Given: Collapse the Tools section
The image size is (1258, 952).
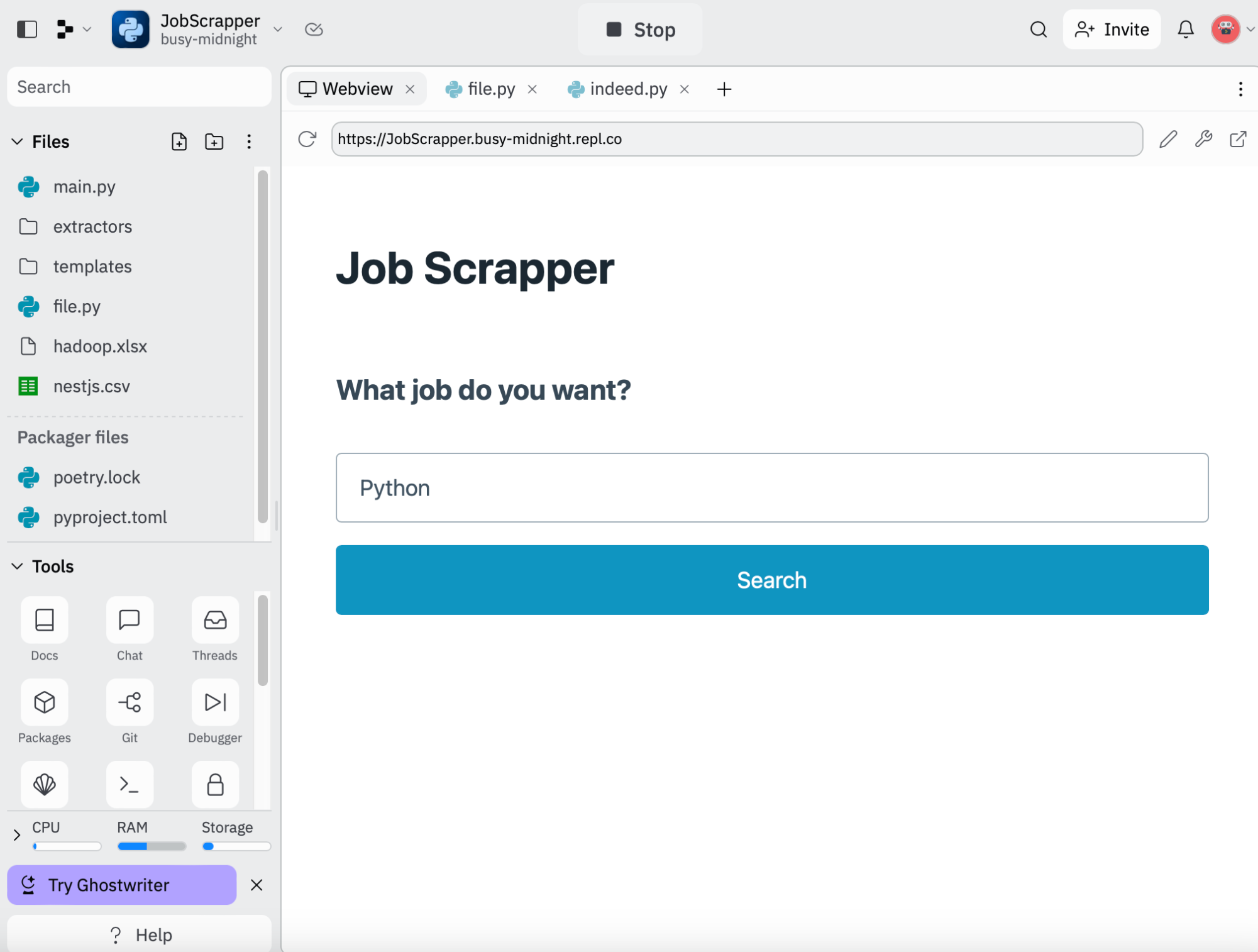Looking at the screenshot, I should click(18, 567).
